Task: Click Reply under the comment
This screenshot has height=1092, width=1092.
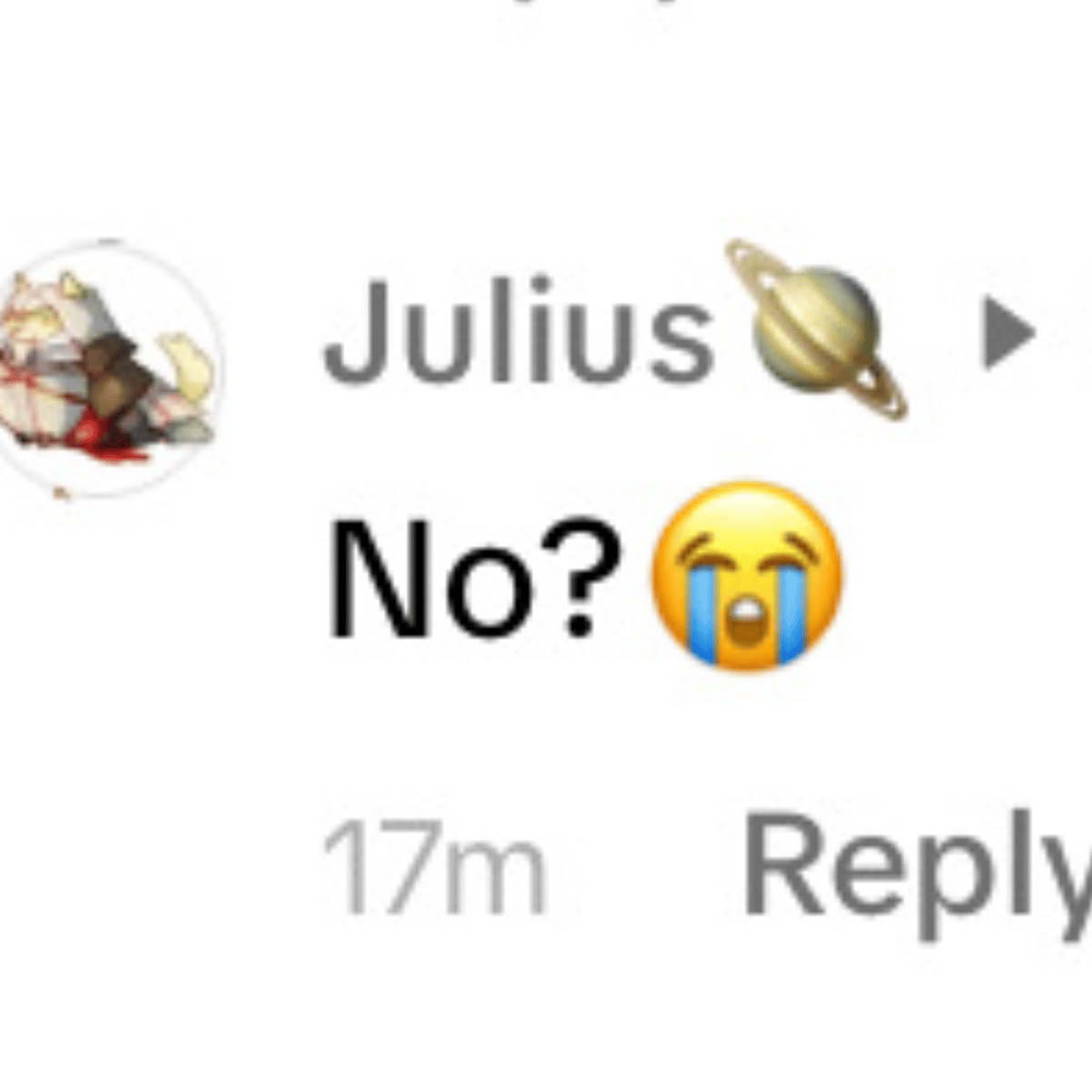Action: (918, 864)
